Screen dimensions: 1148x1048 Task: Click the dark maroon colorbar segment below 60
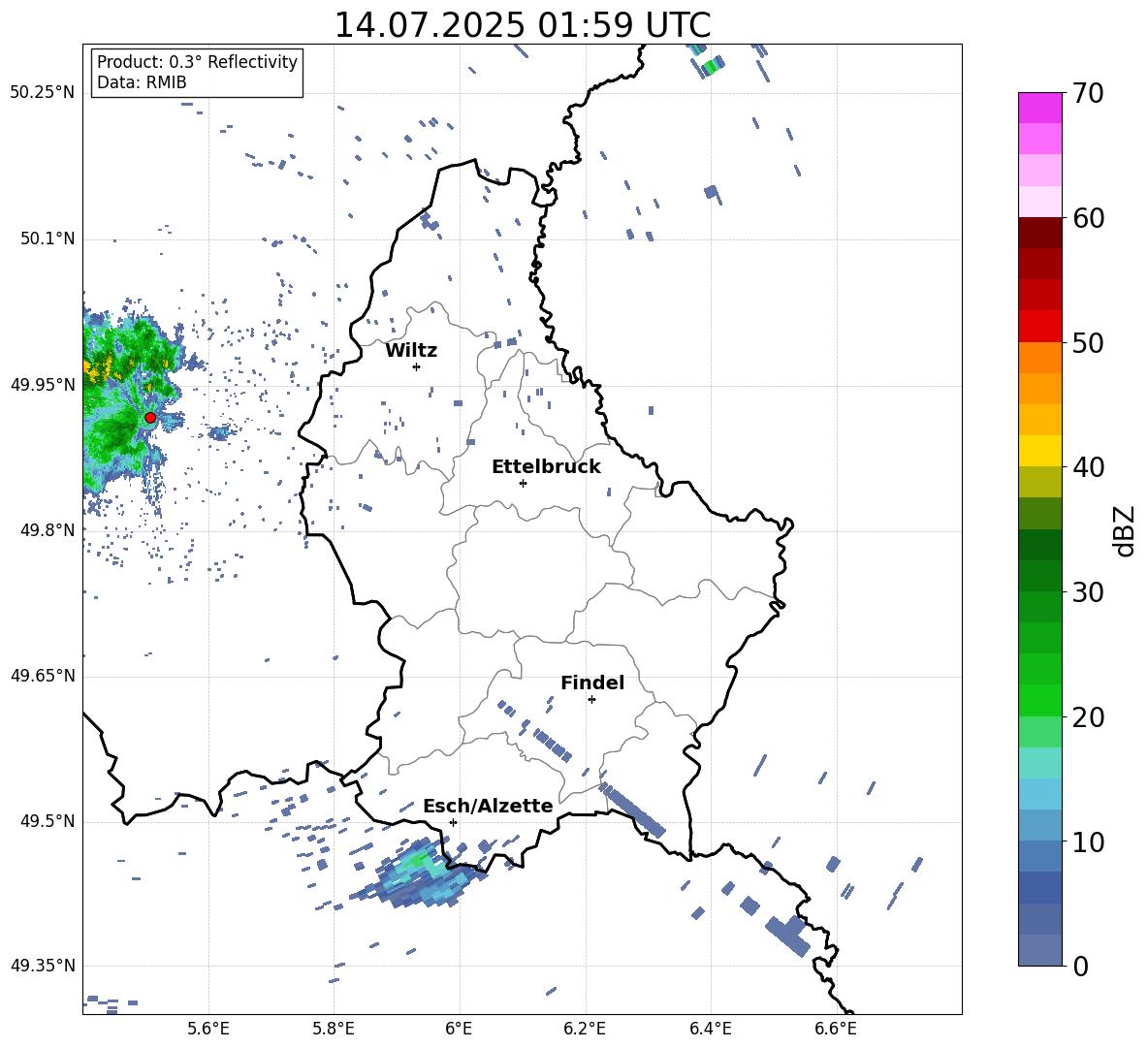tap(1039, 233)
